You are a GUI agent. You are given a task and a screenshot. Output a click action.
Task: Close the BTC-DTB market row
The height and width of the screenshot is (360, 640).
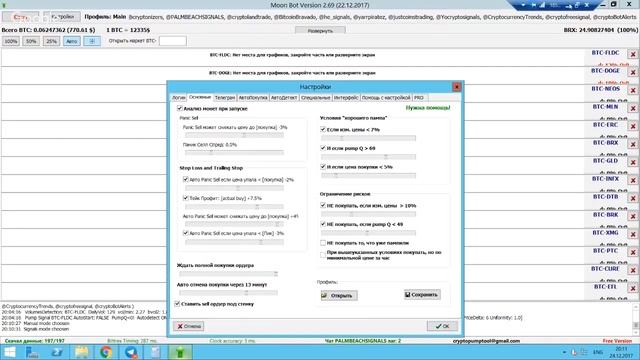[x=633, y=198]
